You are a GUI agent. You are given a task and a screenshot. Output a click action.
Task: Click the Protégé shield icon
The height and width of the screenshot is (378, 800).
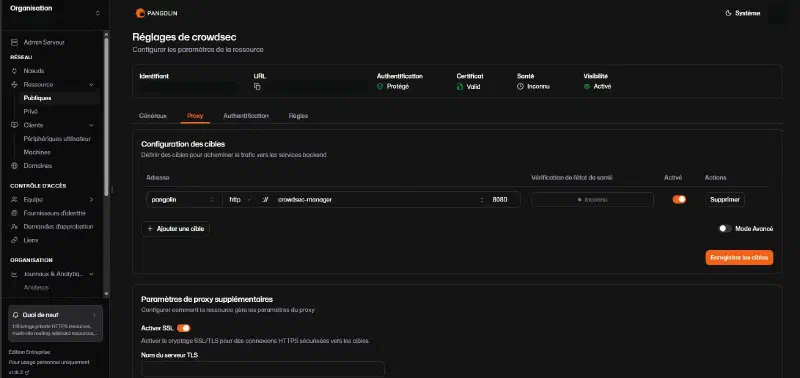point(380,87)
